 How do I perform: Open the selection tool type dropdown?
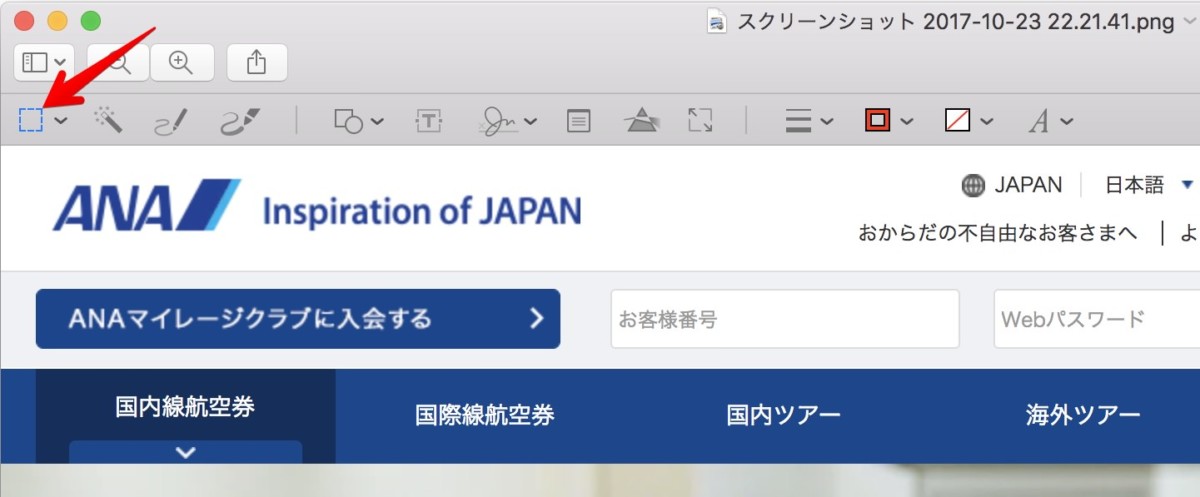coord(62,122)
